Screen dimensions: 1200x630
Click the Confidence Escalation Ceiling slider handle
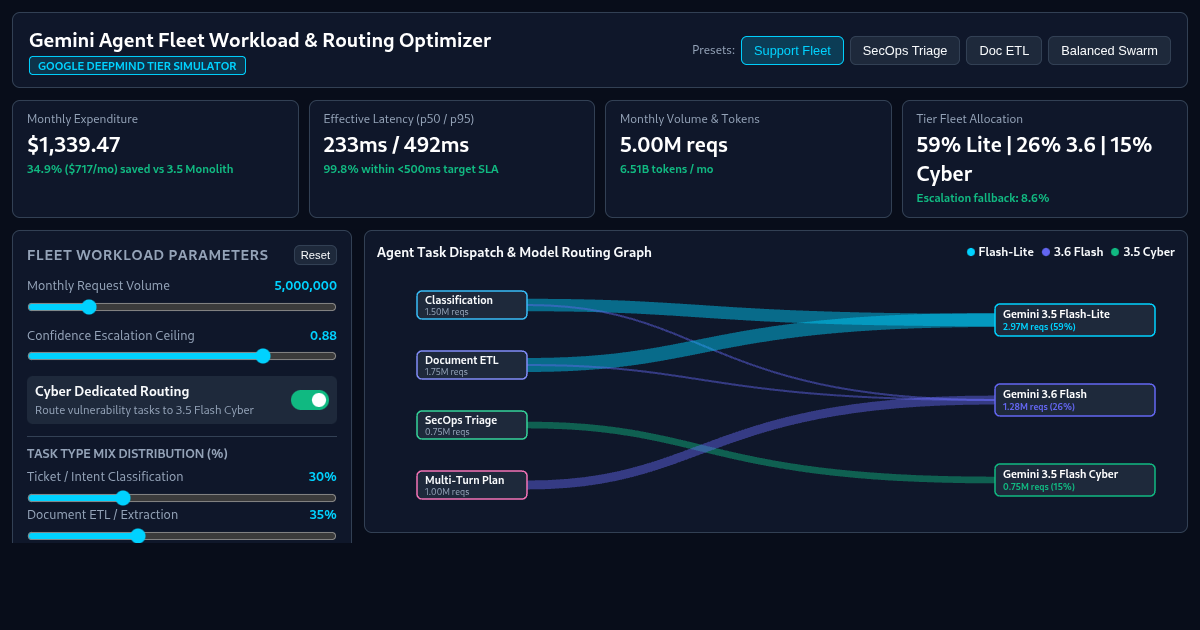263,356
